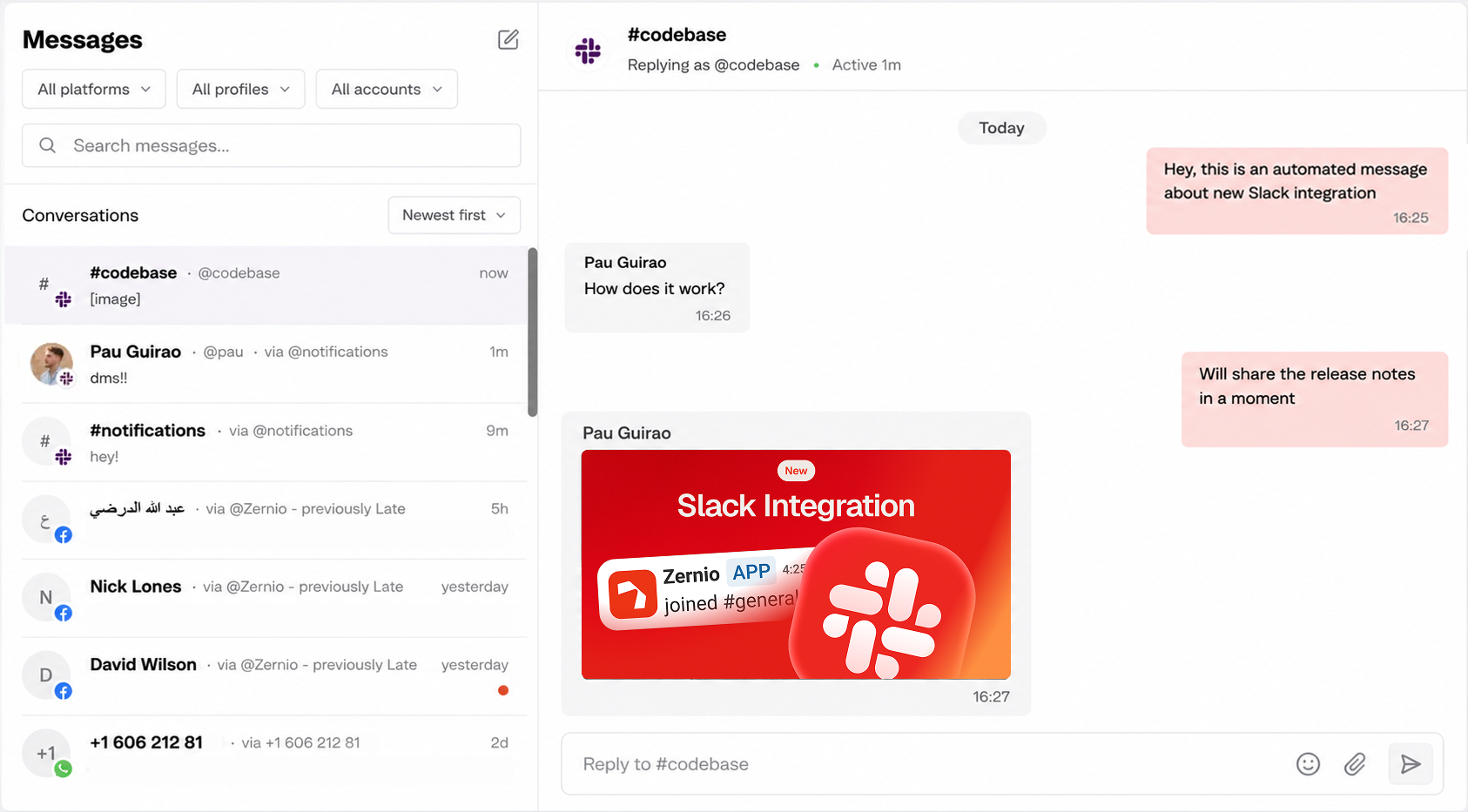The width and height of the screenshot is (1468, 812).
Task: Click the 'Active 1m' status text
Action: click(x=866, y=65)
